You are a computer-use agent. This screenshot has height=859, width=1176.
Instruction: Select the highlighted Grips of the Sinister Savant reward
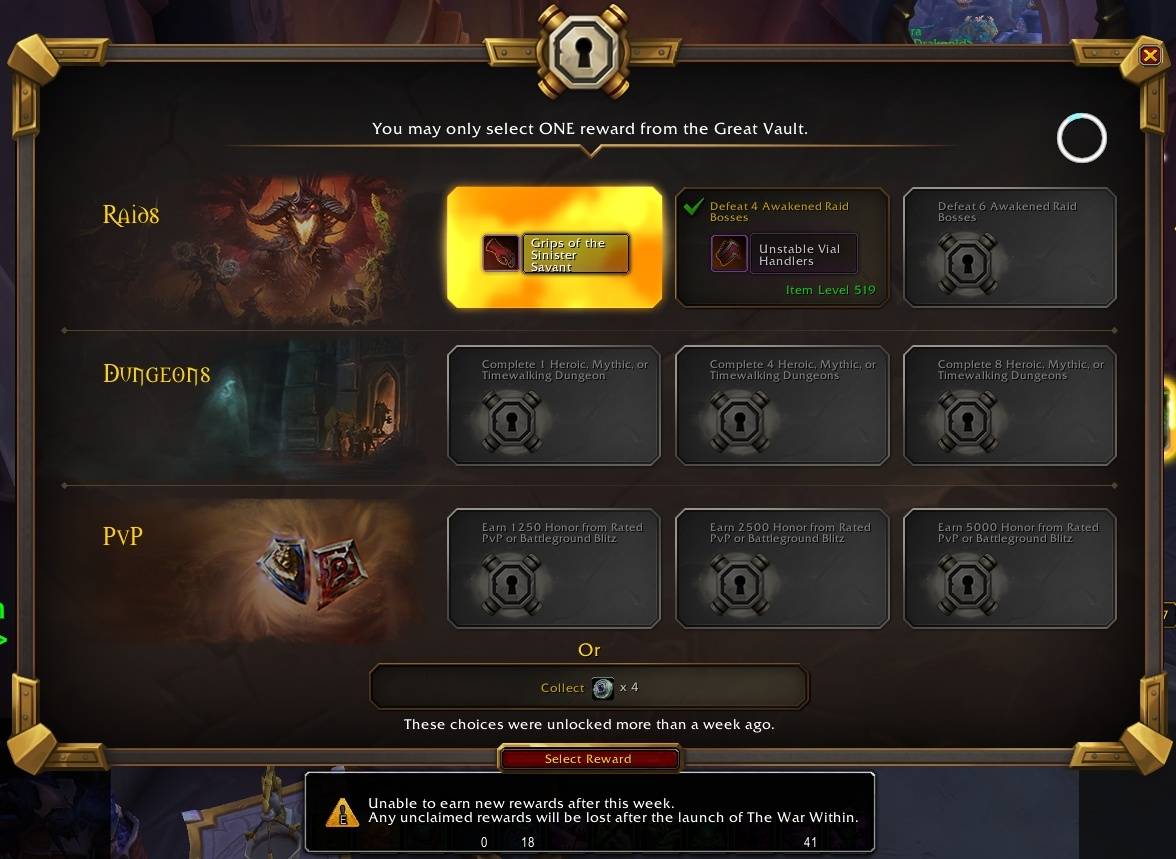pyautogui.click(x=554, y=248)
